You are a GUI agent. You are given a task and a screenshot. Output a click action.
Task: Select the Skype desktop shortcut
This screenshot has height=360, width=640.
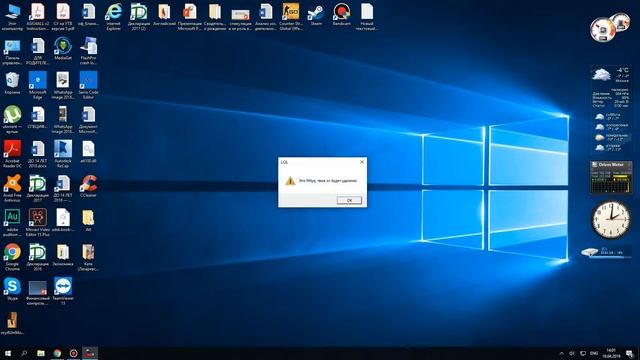[x=12, y=289]
